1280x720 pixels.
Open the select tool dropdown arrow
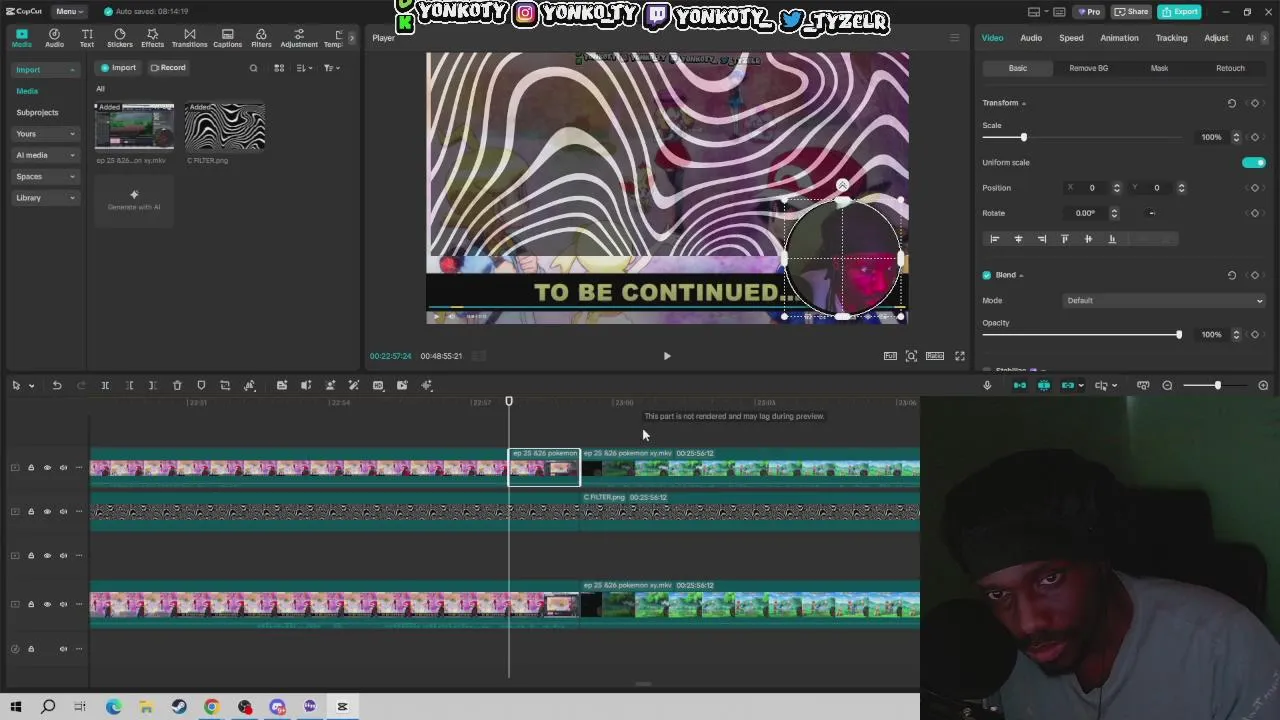tap(31, 386)
